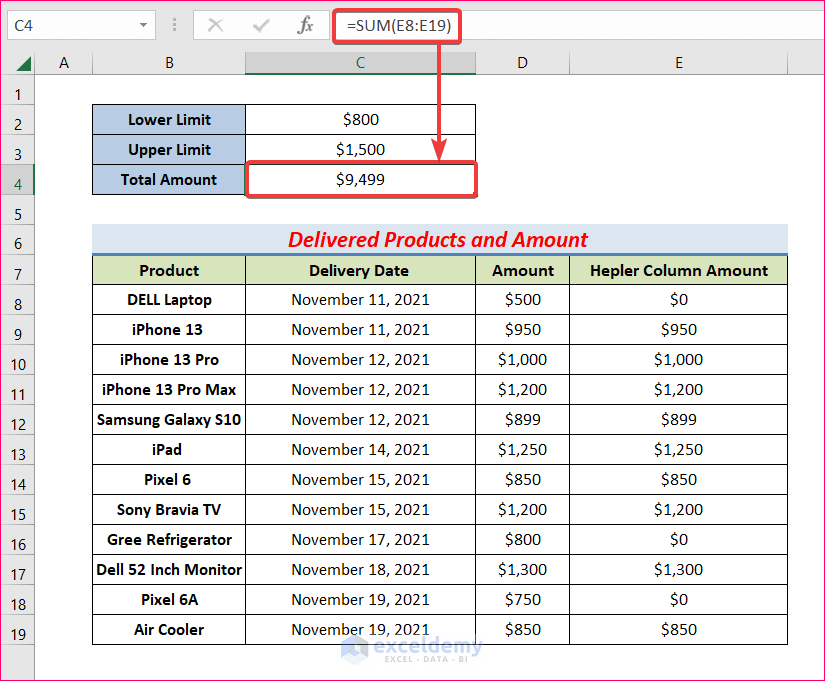Click the Enter checkmark icon in formula bar
825x681 pixels.
click(x=260, y=26)
